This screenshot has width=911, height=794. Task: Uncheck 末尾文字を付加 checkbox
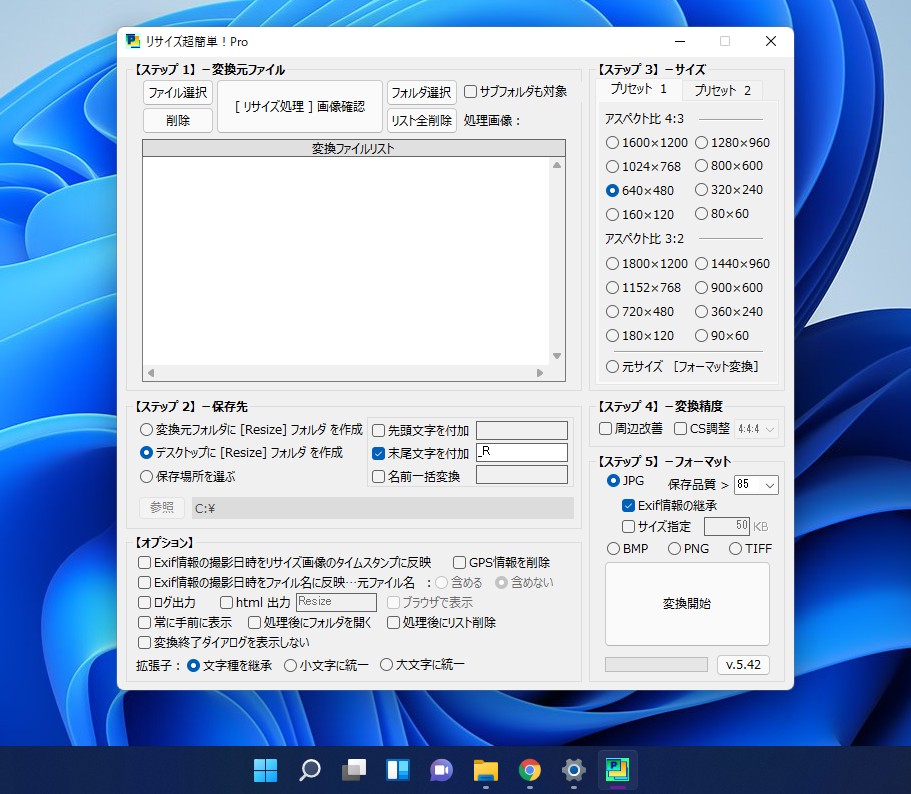(420, 453)
